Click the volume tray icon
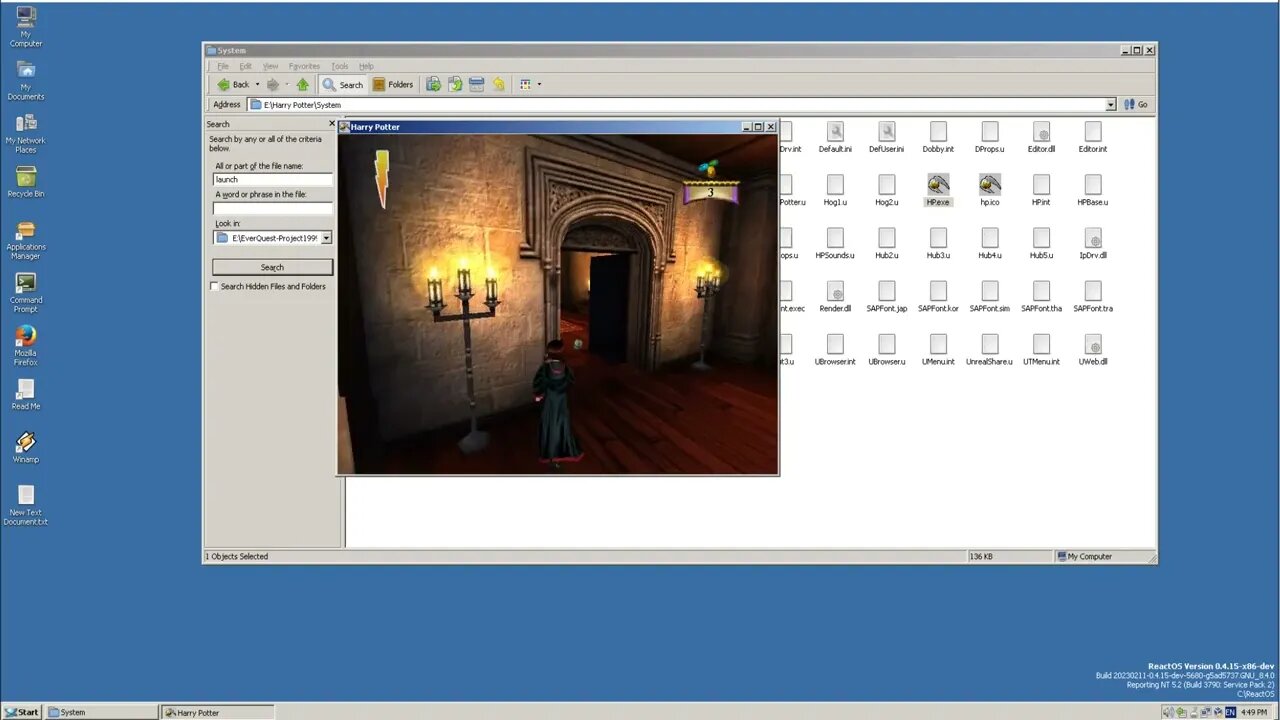Image resolution: width=1280 pixels, height=720 pixels. tap(1168, 712)
